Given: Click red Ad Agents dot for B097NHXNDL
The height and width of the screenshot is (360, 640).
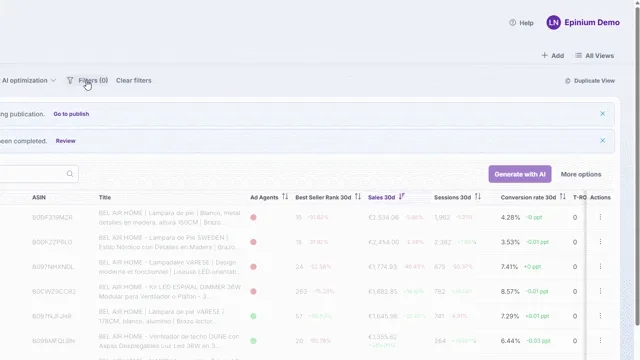Looking at the screenshot, I should pyautogui.click(x=253, y=267).
